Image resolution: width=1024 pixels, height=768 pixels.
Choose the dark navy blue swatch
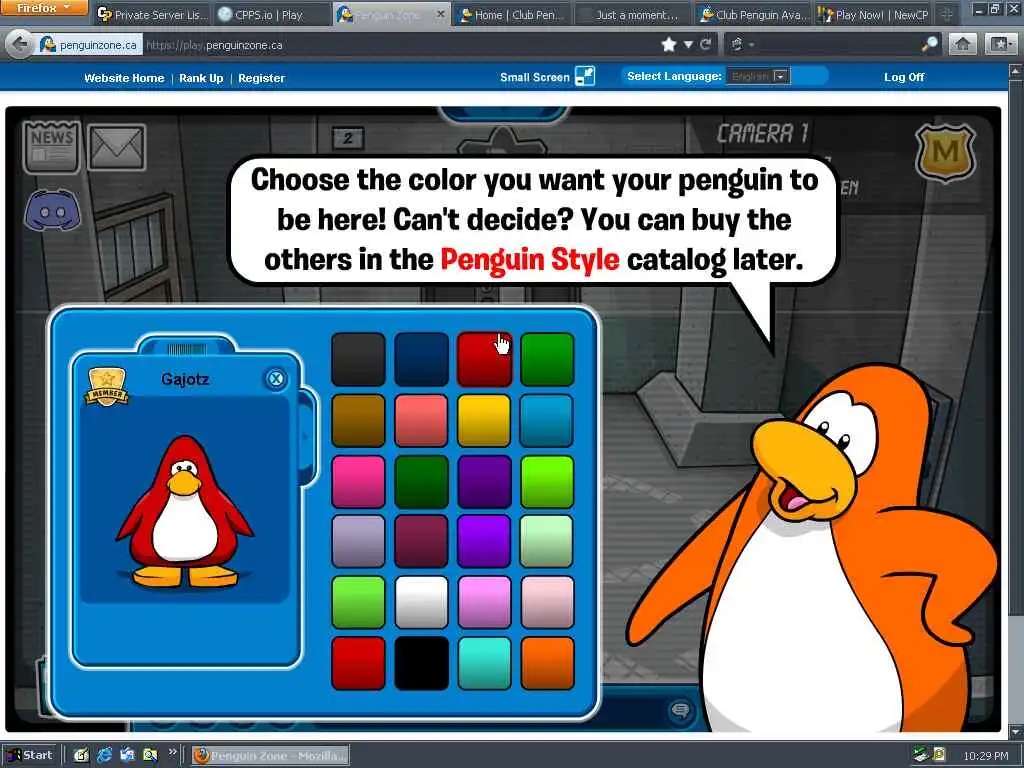tap(421, 359)
